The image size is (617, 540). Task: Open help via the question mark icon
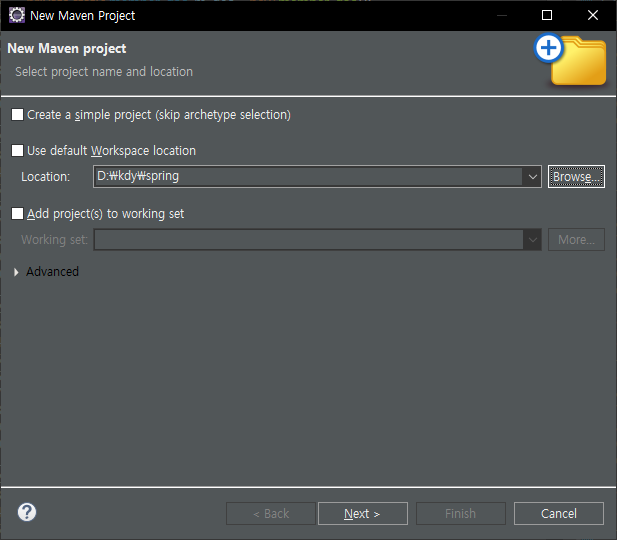point(27,512)
